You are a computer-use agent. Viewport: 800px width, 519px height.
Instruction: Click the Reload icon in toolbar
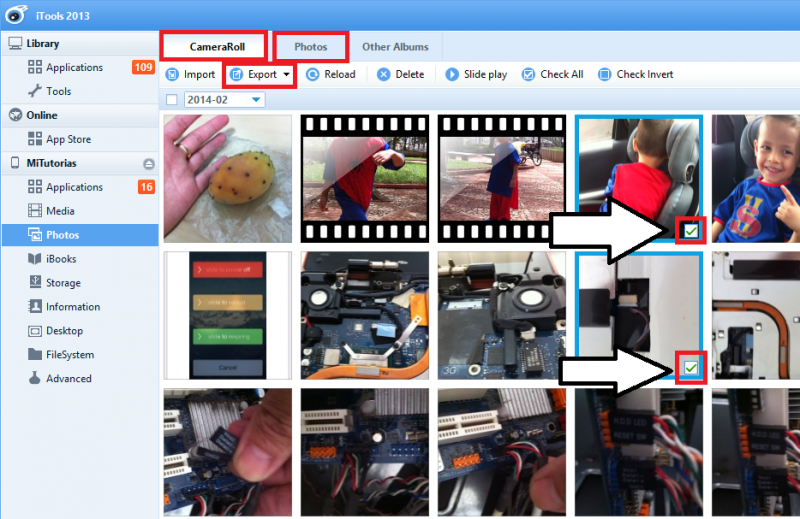click(313, 75)
